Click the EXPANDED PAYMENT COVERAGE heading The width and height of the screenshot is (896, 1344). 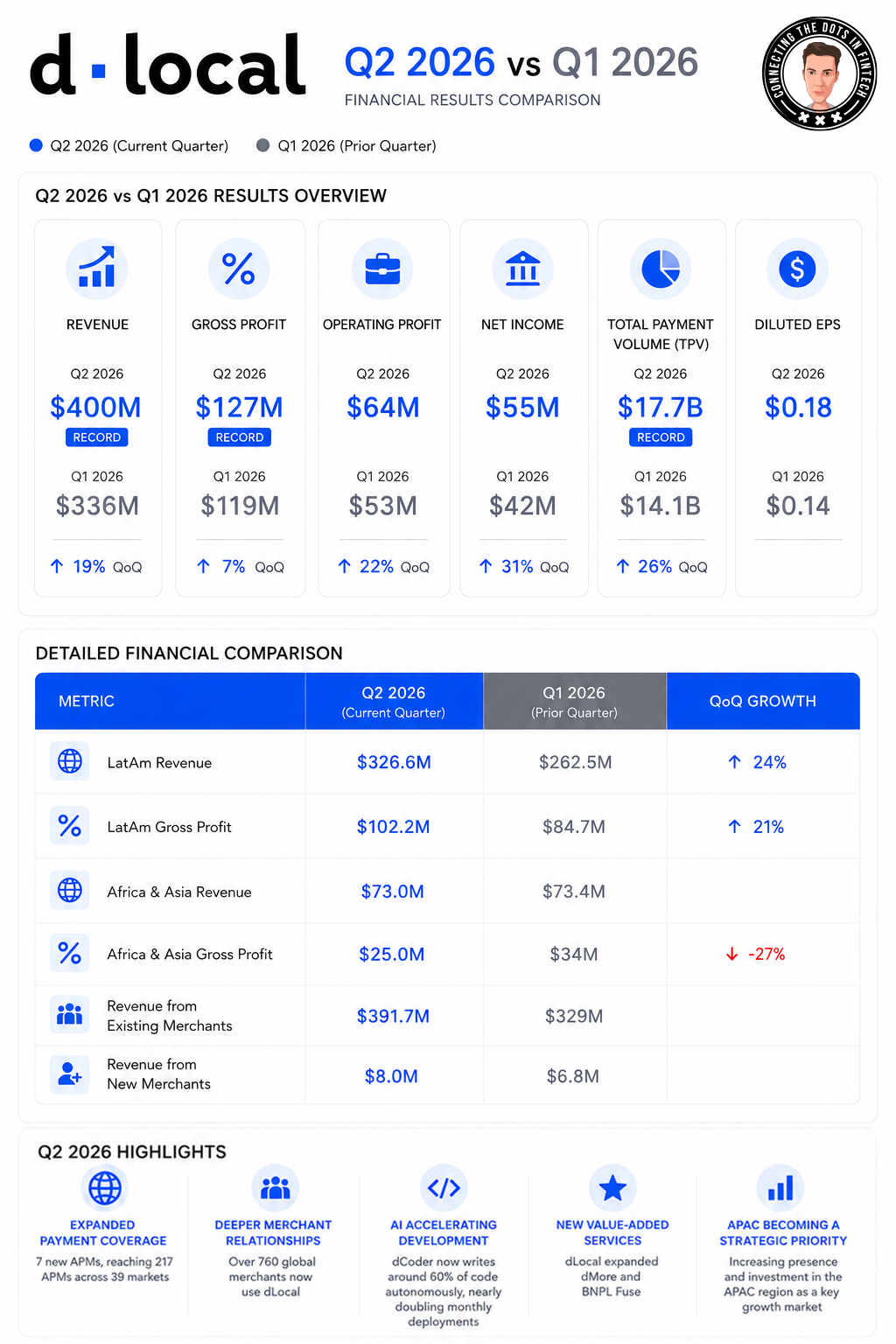(103, 1233)
